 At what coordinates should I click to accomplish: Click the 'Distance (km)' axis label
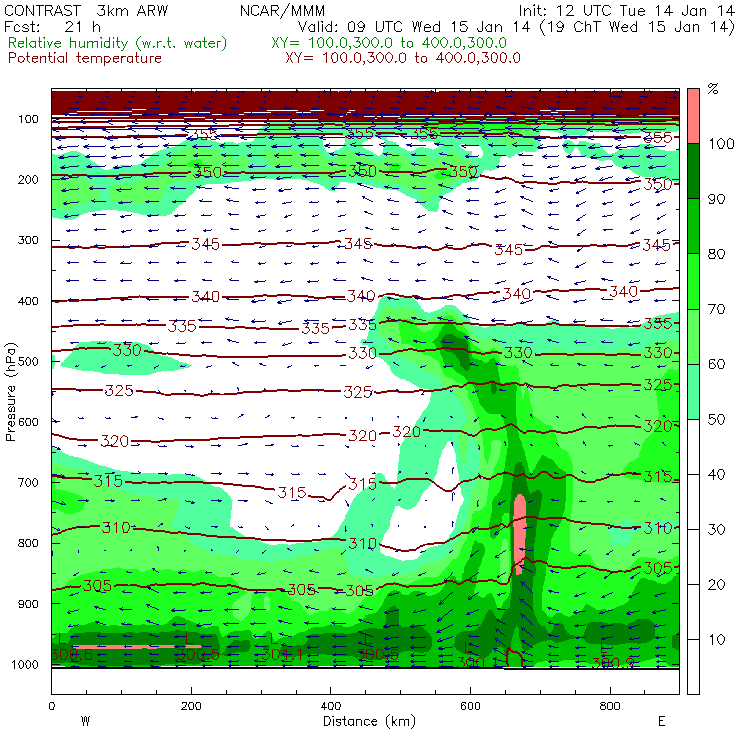(x=369, y=721)
